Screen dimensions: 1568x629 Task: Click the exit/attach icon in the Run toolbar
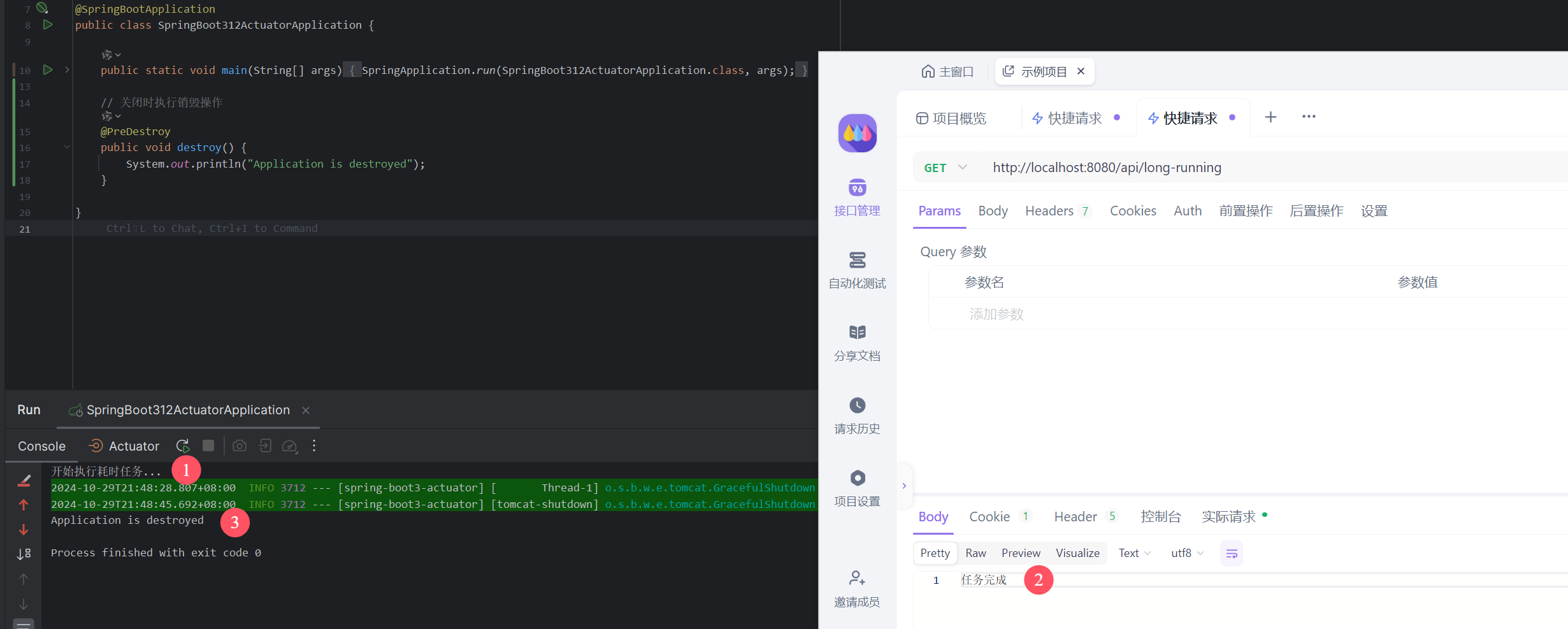[x=265, y=445]
